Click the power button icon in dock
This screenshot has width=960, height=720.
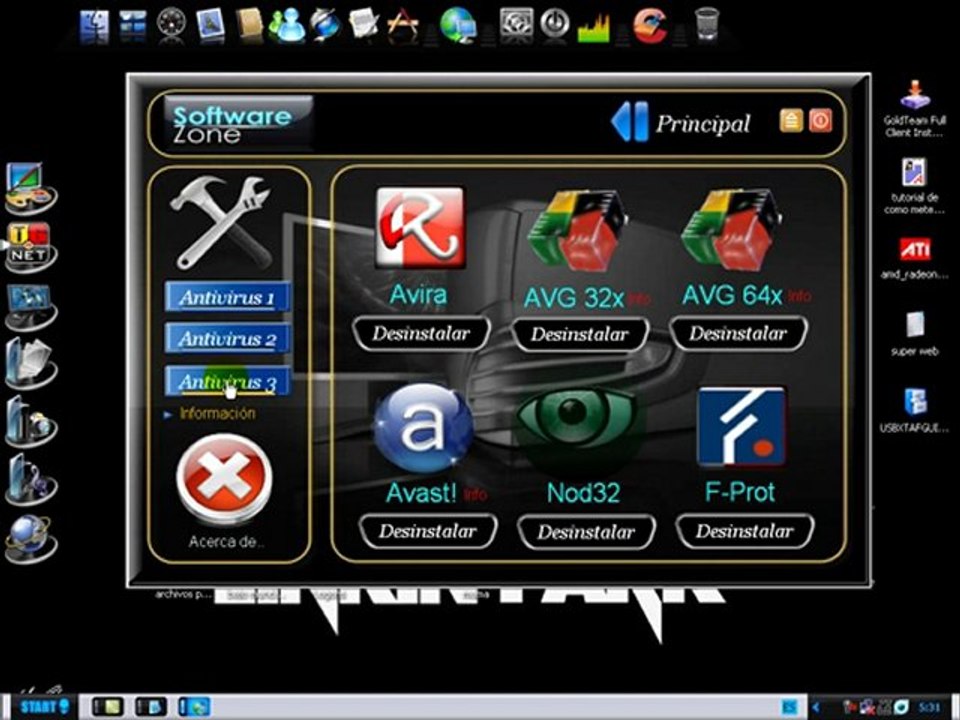555,24
